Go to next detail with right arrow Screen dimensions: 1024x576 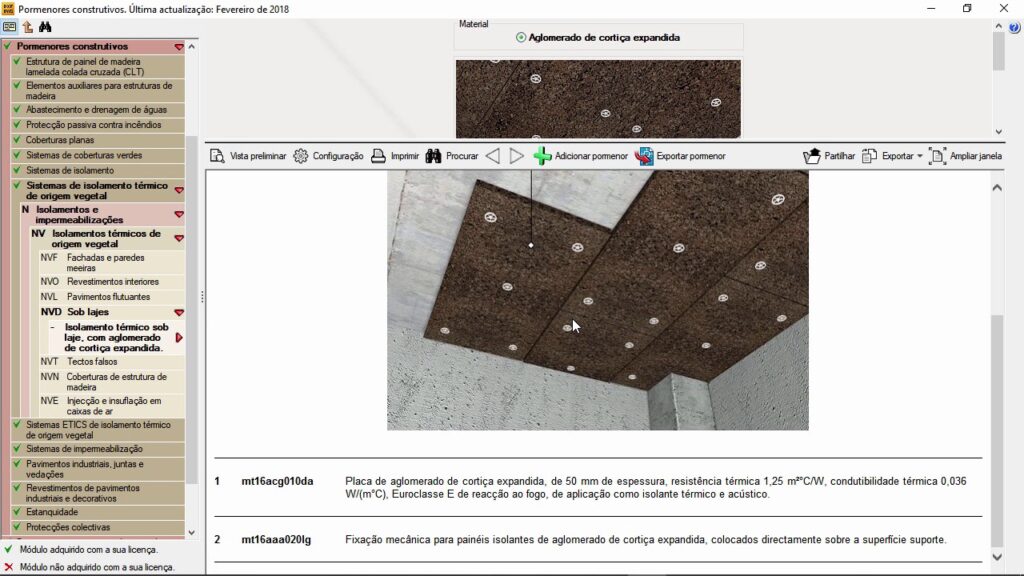click(516, 156)
